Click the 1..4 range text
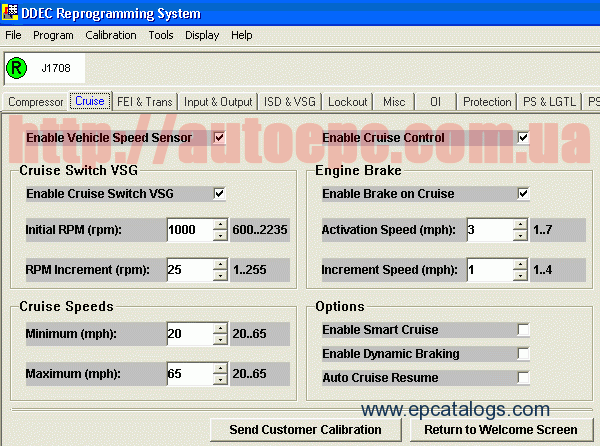 coord(543,270)
